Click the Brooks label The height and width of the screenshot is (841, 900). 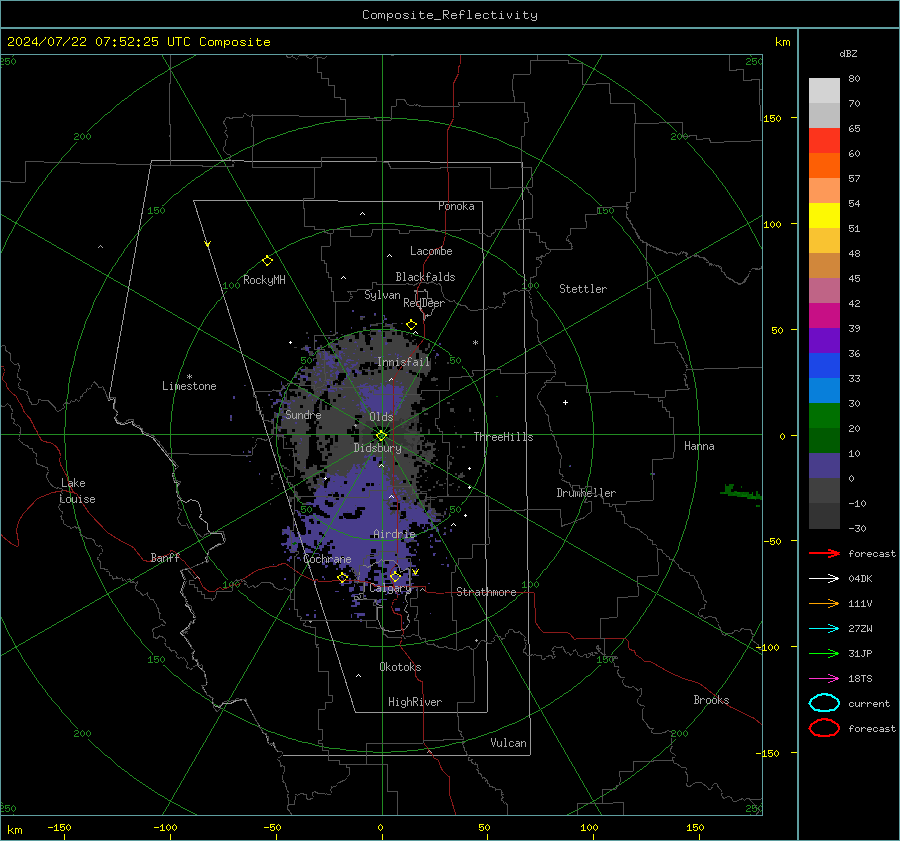(x=711, y=700)
